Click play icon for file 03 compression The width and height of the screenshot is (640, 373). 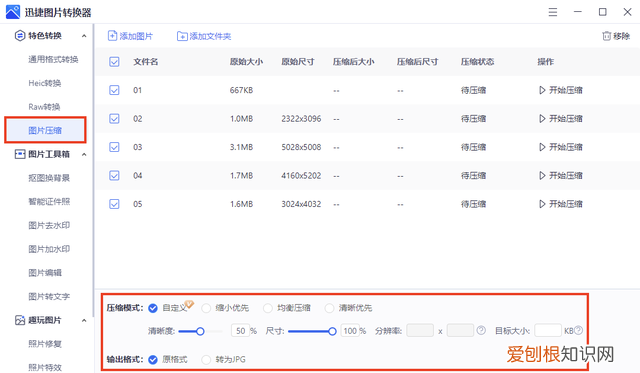click(x=542, y=147)
